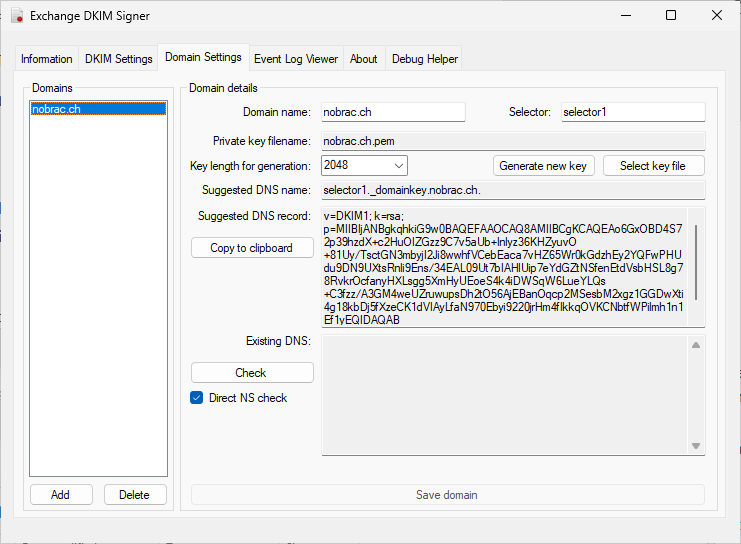Click the Existing DNS text area
Screen dimensions: 741x544
[x=504, y=395]
